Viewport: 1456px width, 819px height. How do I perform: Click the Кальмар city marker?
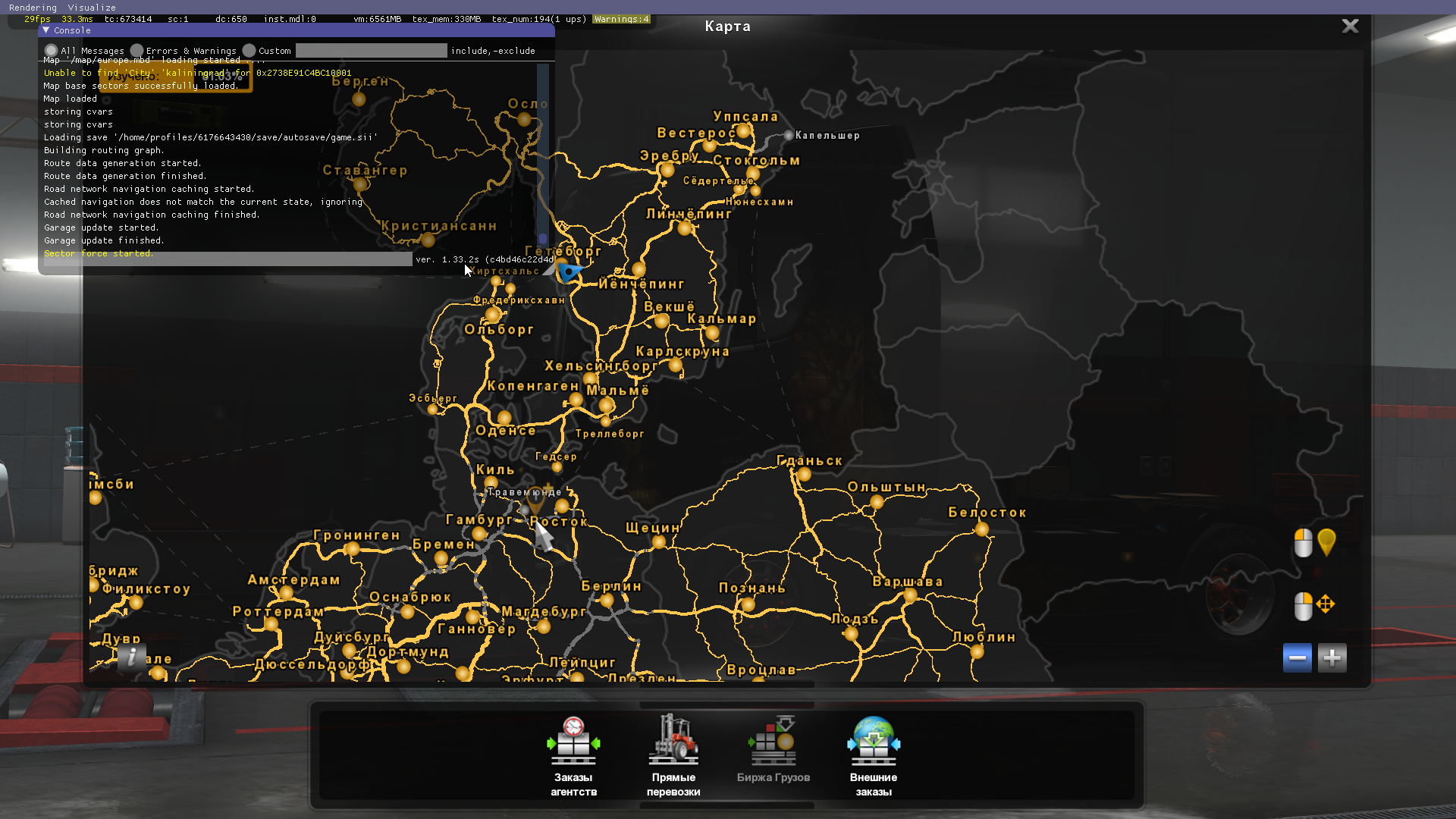(x=712, y=333)
